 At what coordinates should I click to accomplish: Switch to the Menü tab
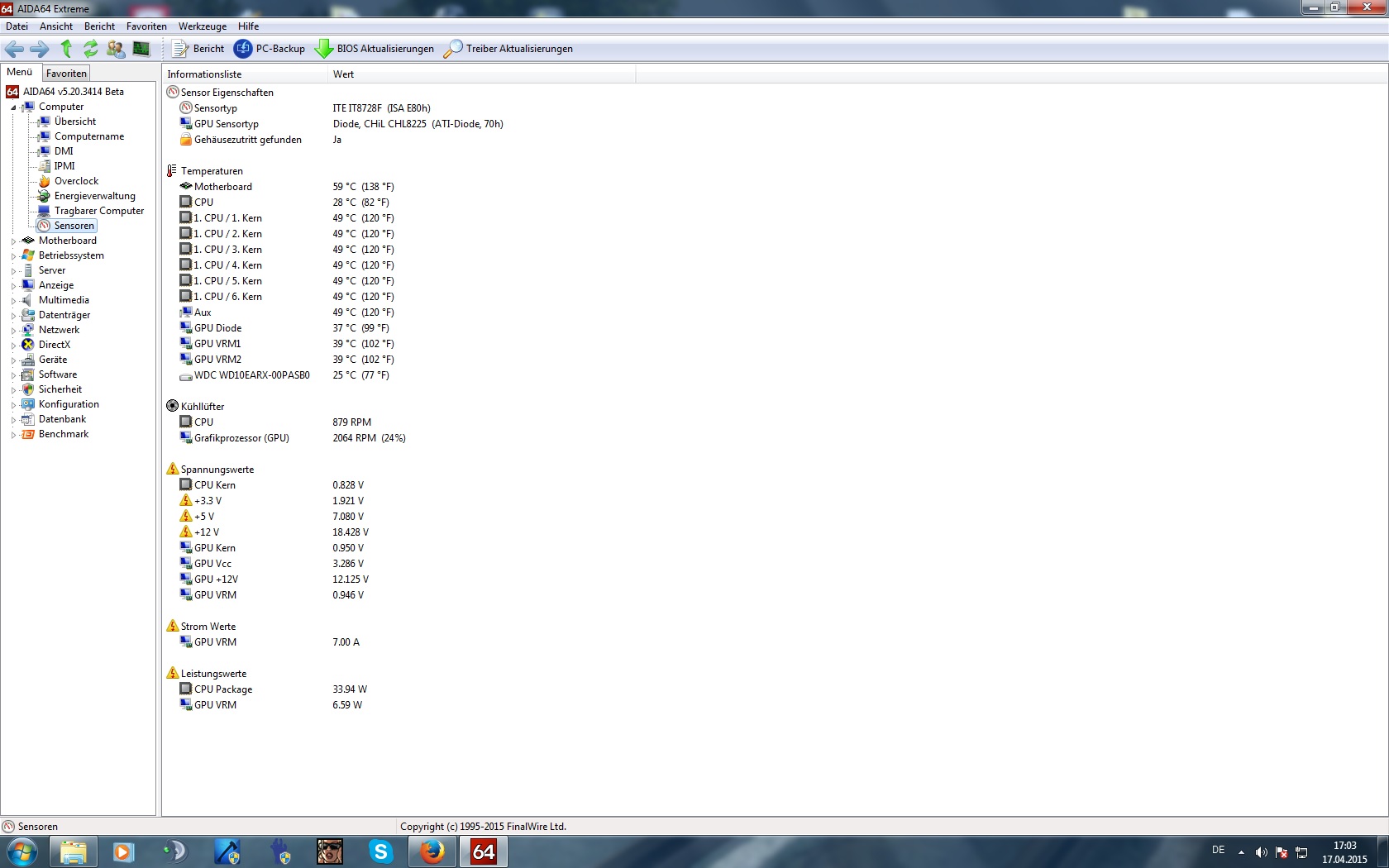20,73
